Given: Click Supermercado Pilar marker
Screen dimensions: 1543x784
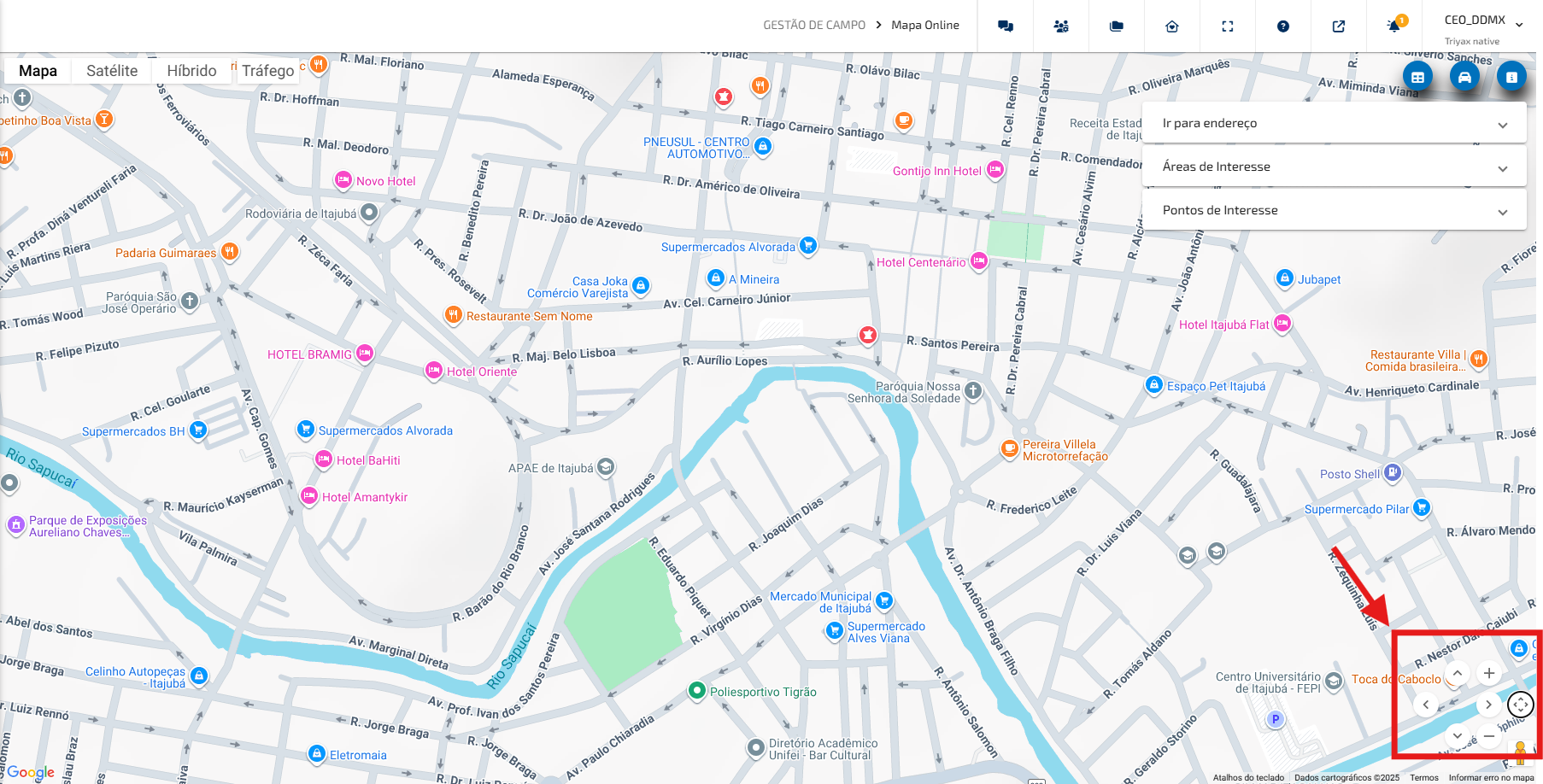Looking at the screenshot, I should tap(1422, 507).
